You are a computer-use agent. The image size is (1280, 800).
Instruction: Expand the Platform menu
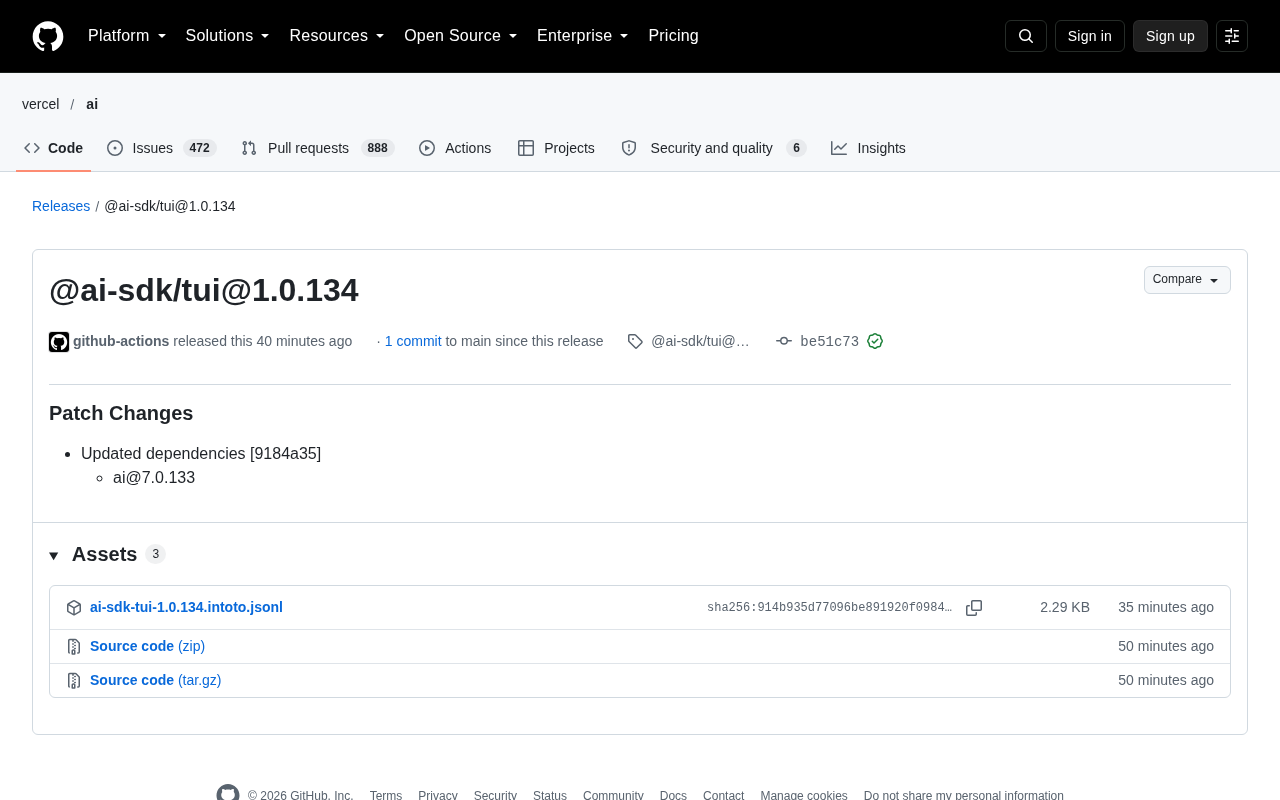[x=127, y=36]
